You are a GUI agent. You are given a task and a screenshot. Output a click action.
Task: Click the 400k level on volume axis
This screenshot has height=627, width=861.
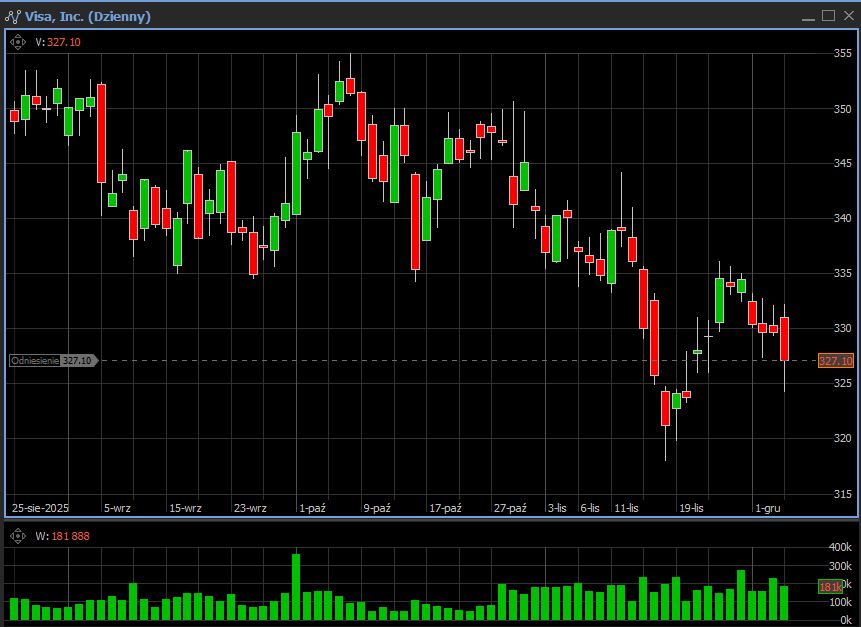pyautogui.click(x=839, y=548)
